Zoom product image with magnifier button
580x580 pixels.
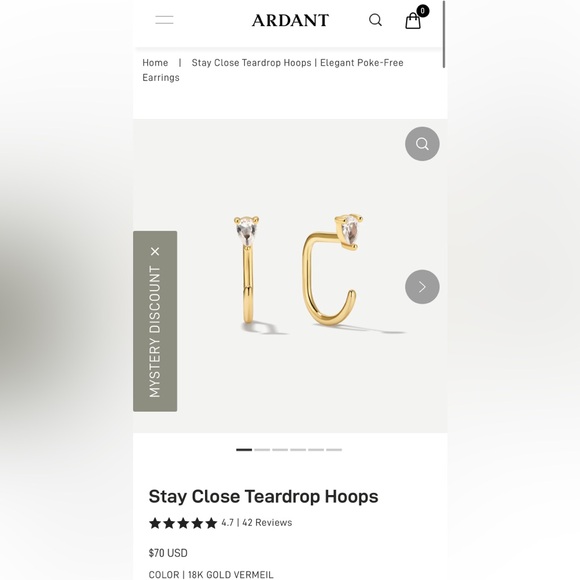[422, 144]
